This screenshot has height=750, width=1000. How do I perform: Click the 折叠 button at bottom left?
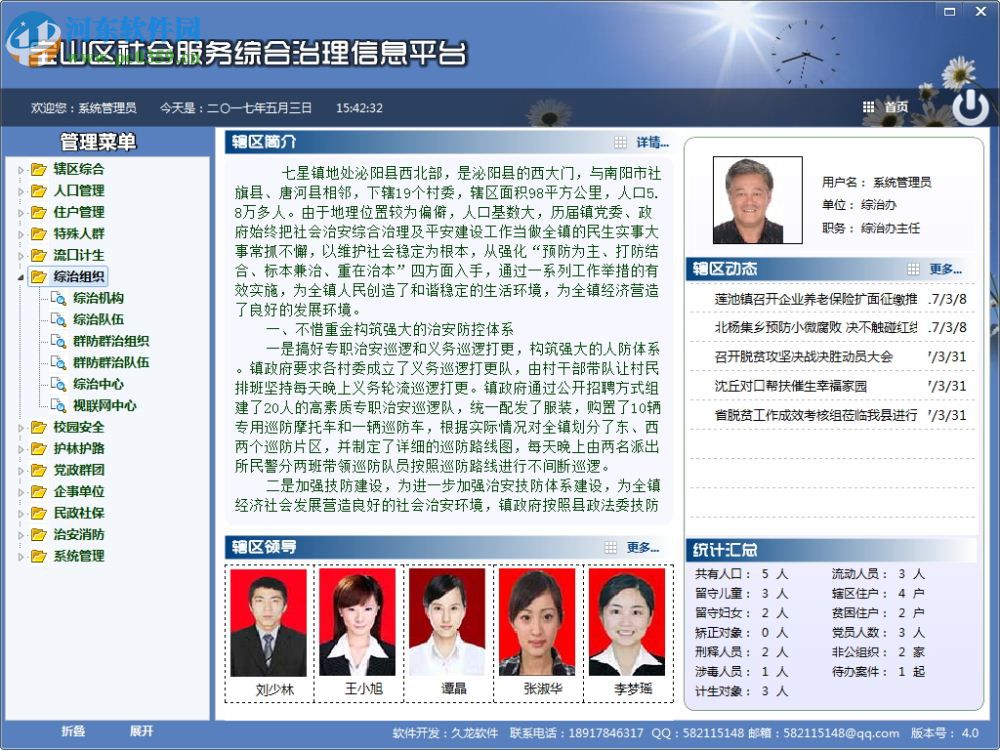pos(73,731)
